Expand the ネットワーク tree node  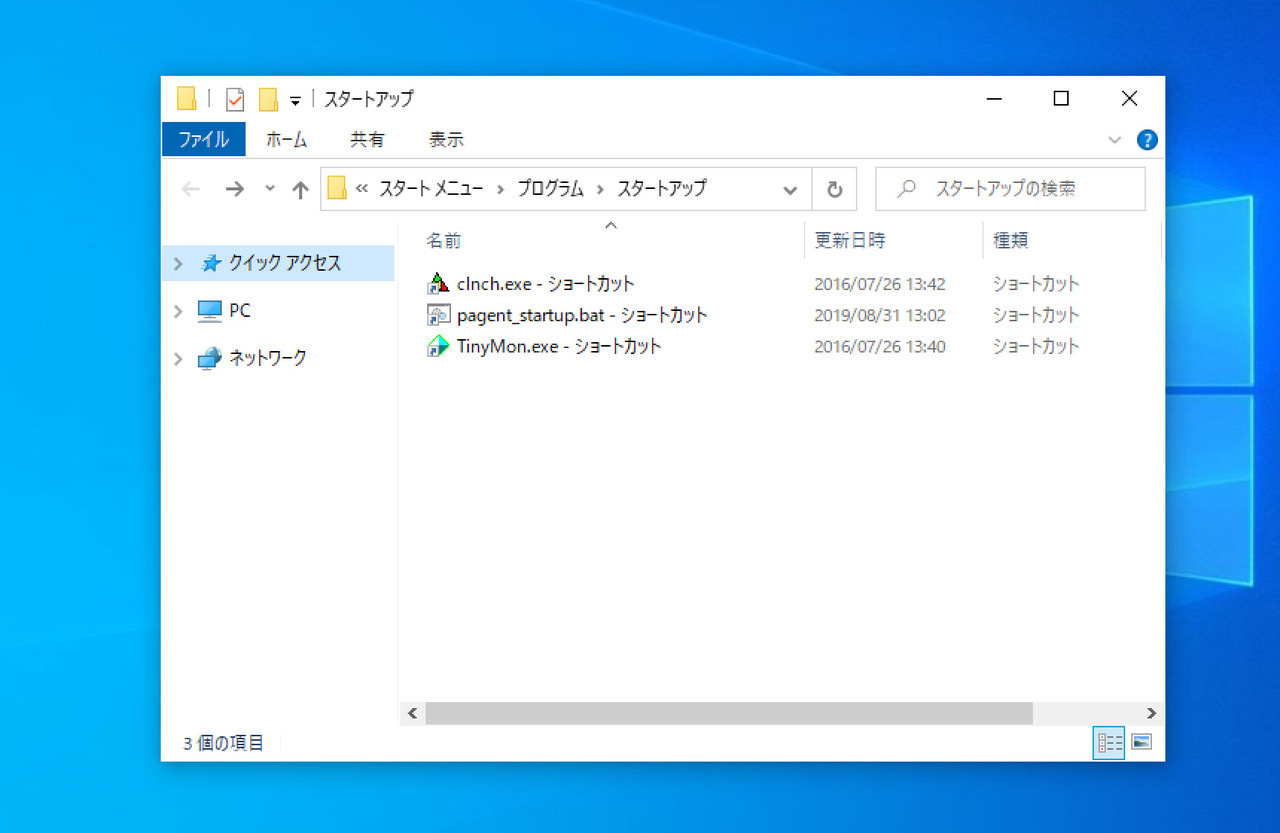pyautogui.click(x=178, y=358)
